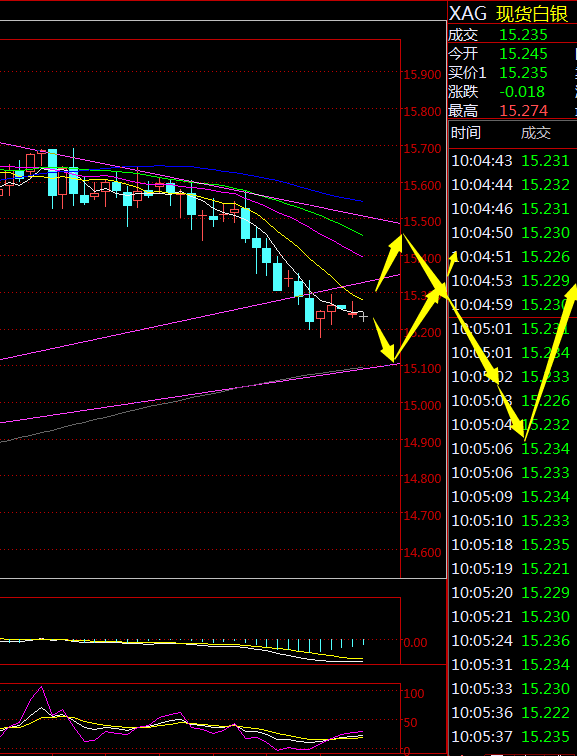This screenshot has height=756, width=577.
Task: Click the 时间 column header
Action: tap(466, 133)
